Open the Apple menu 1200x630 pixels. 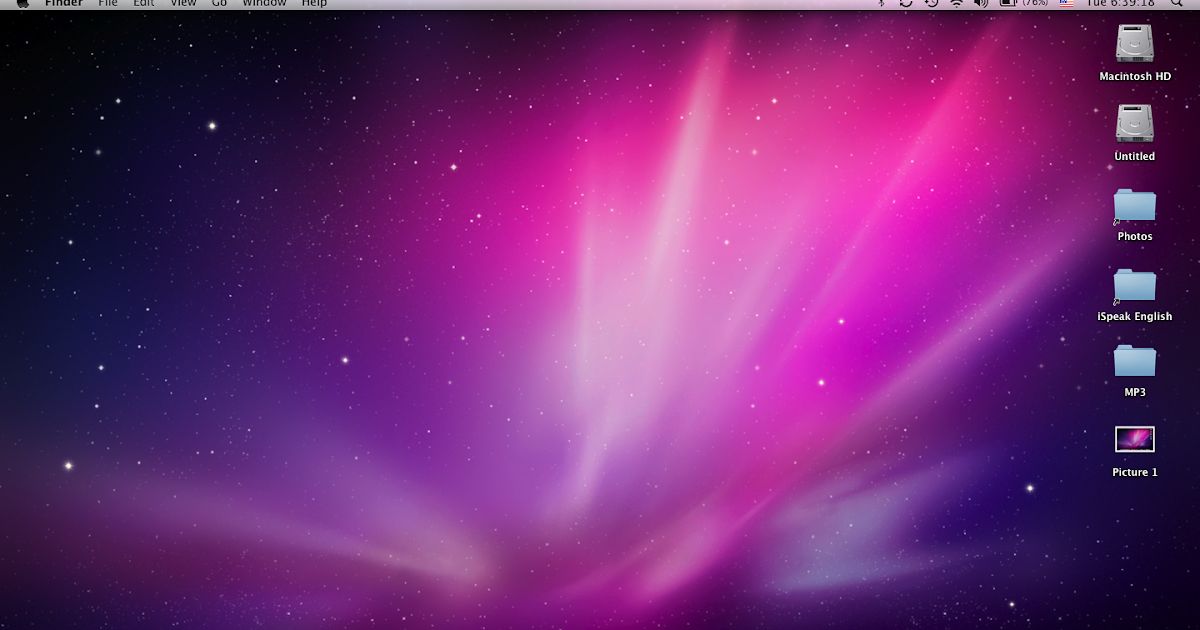tap(23, 3)
